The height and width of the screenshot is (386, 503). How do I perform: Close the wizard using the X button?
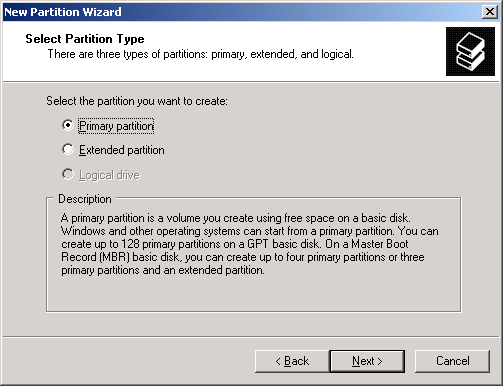coord(490,12)
